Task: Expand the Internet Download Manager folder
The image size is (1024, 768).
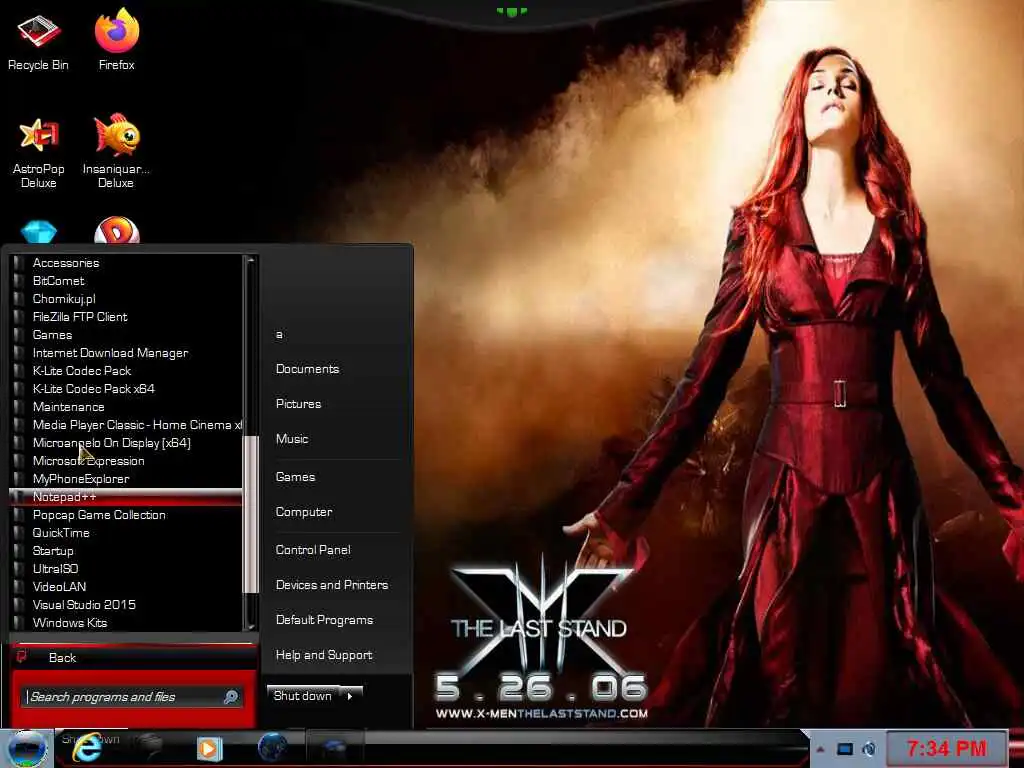Action: pyautogui.click(x=125, y=353)
